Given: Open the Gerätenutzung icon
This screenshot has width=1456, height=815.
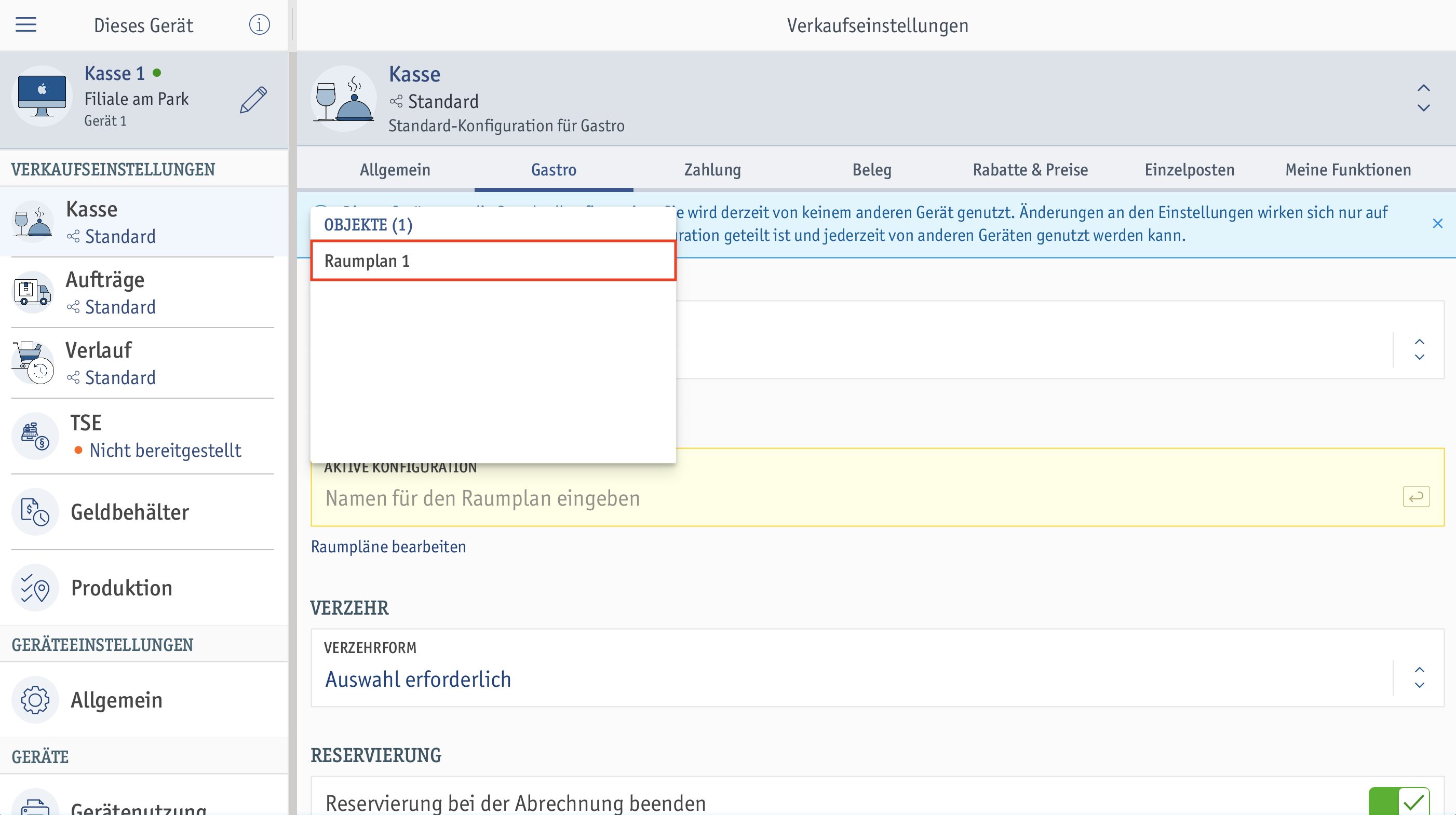Looking at the screenshot, I should click(35, 803).
